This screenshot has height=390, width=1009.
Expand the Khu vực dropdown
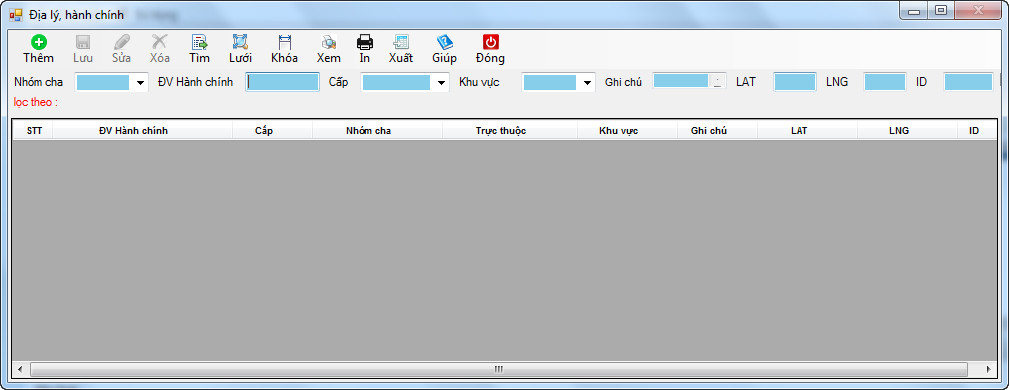click(587, 82)
